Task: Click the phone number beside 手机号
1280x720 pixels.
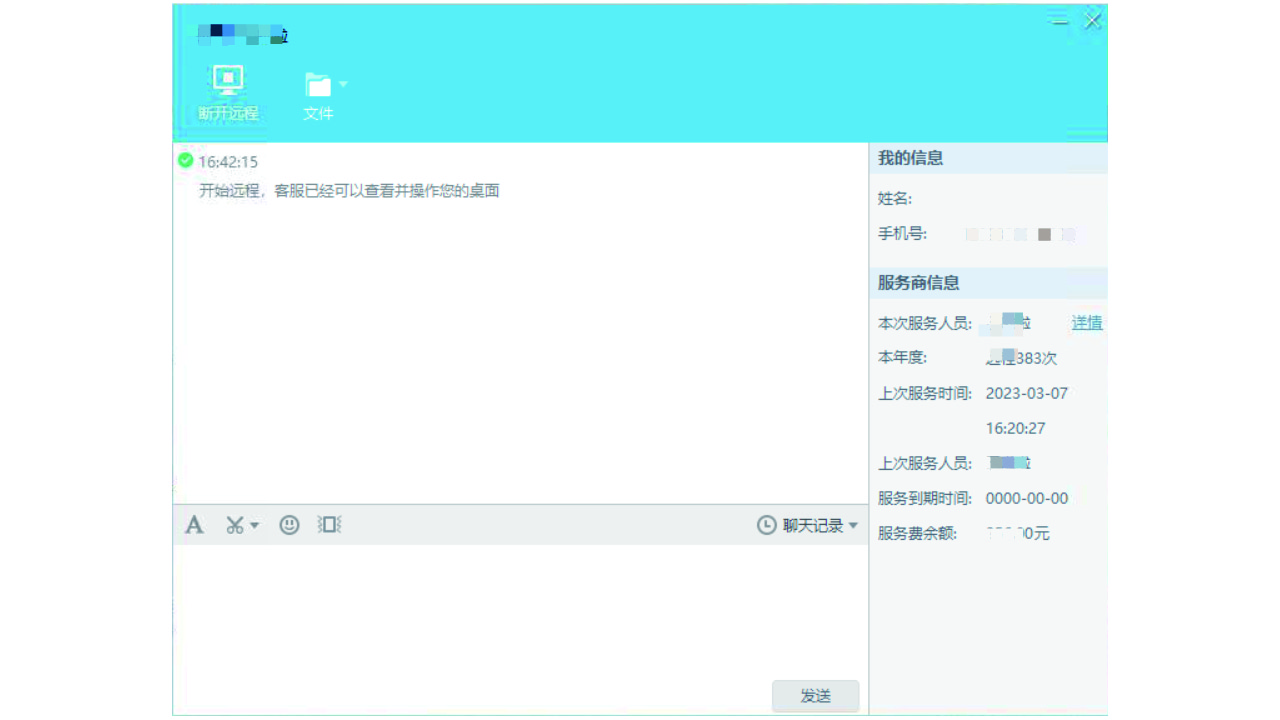Action: pyautogui.click(x=1022, y=234)
